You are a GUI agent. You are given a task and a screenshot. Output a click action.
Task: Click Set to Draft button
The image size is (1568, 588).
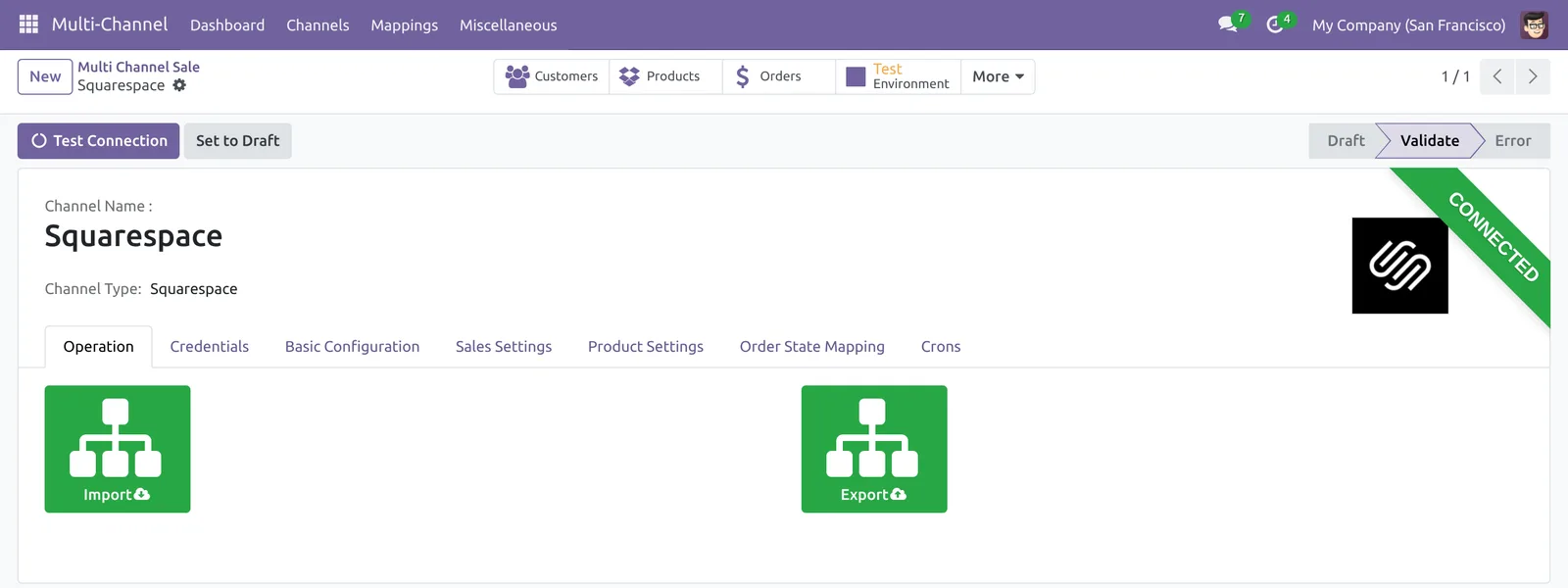tap(237, 141)
